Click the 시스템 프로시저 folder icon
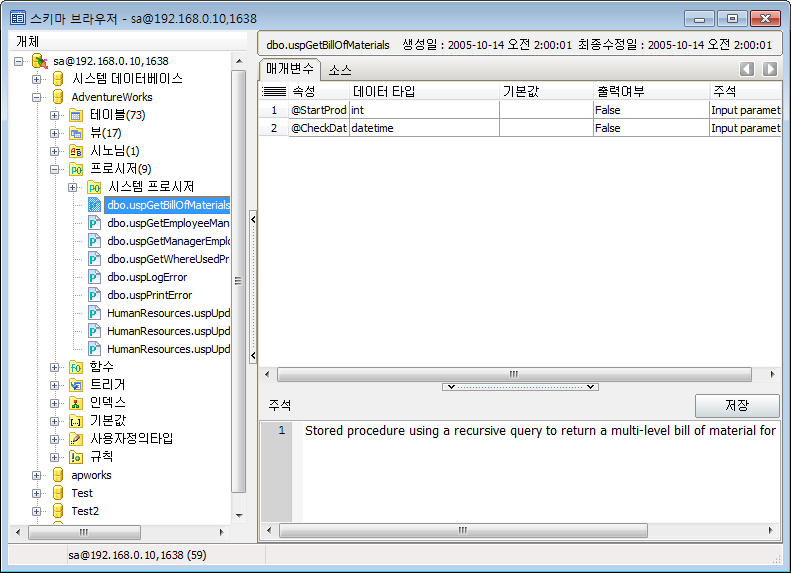 (94, 187)
